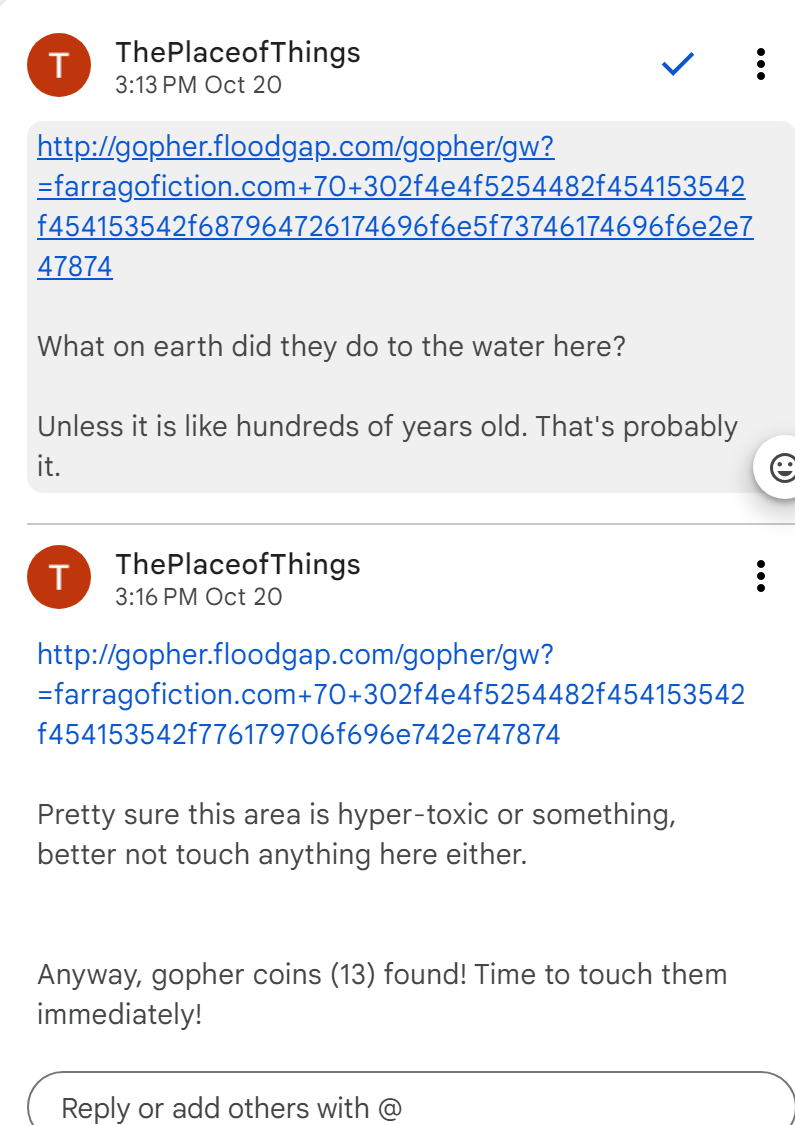Screen dimensions: 795x1125
Task: Click the 3:16 PM Oct 20 timestamp
Action: tap(198, 597)
